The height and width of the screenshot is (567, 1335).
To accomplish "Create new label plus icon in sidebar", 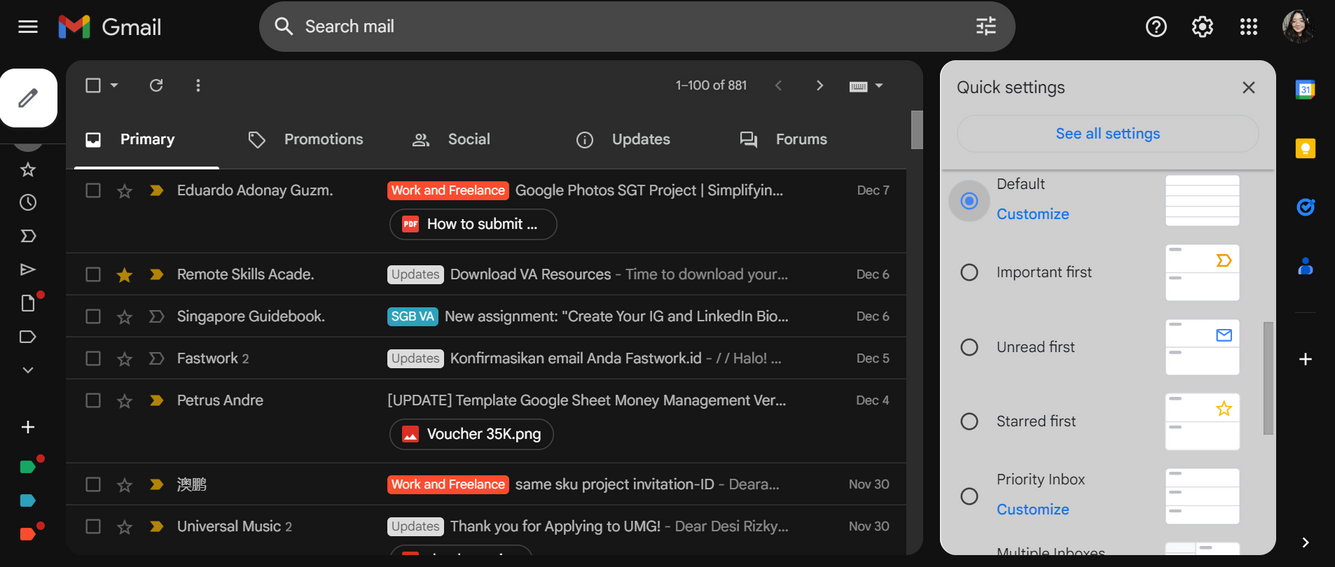I will pyautogui.click(x=28, y=427).
